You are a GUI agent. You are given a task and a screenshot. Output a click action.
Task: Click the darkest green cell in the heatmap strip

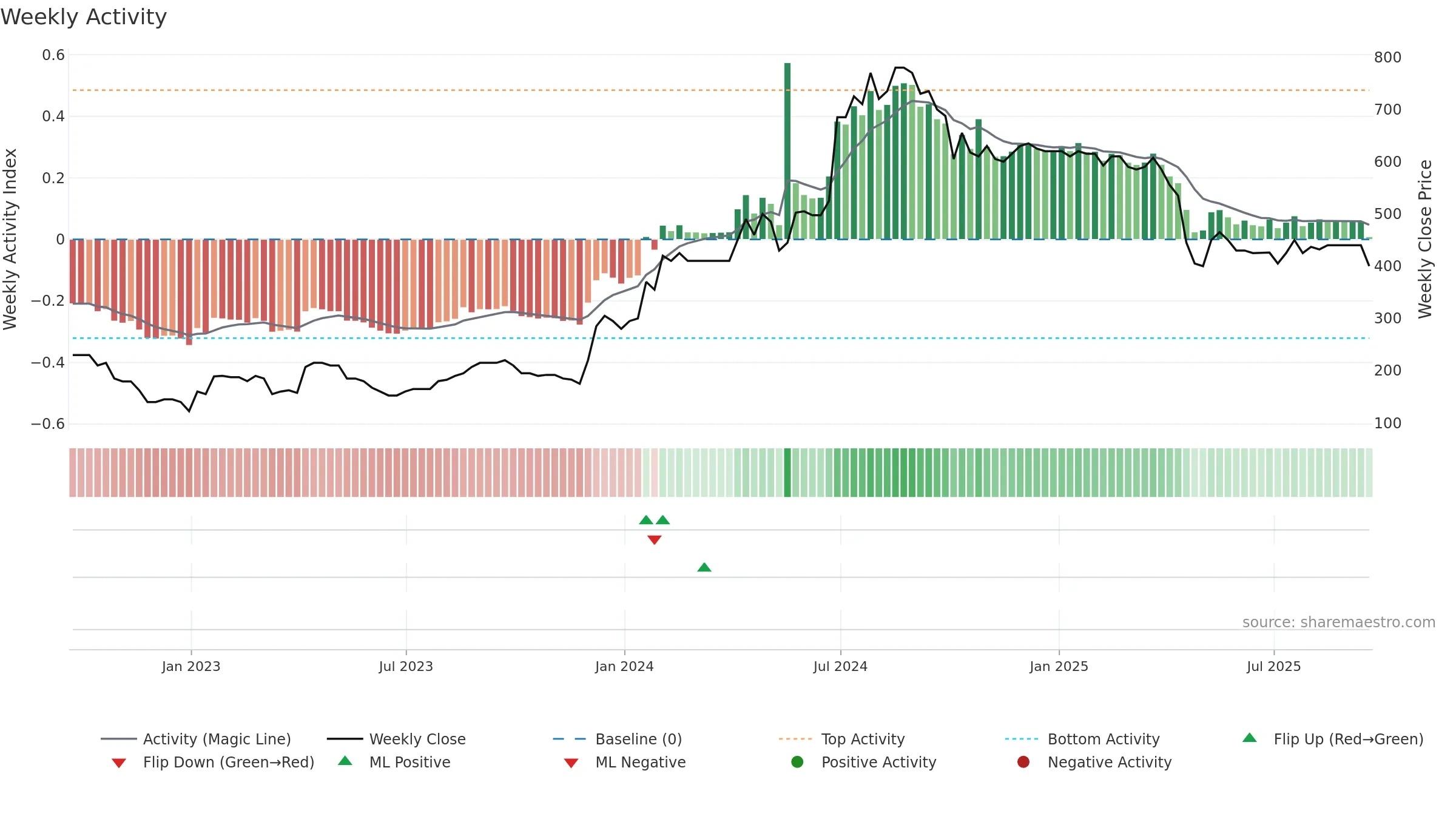[787, 473]
